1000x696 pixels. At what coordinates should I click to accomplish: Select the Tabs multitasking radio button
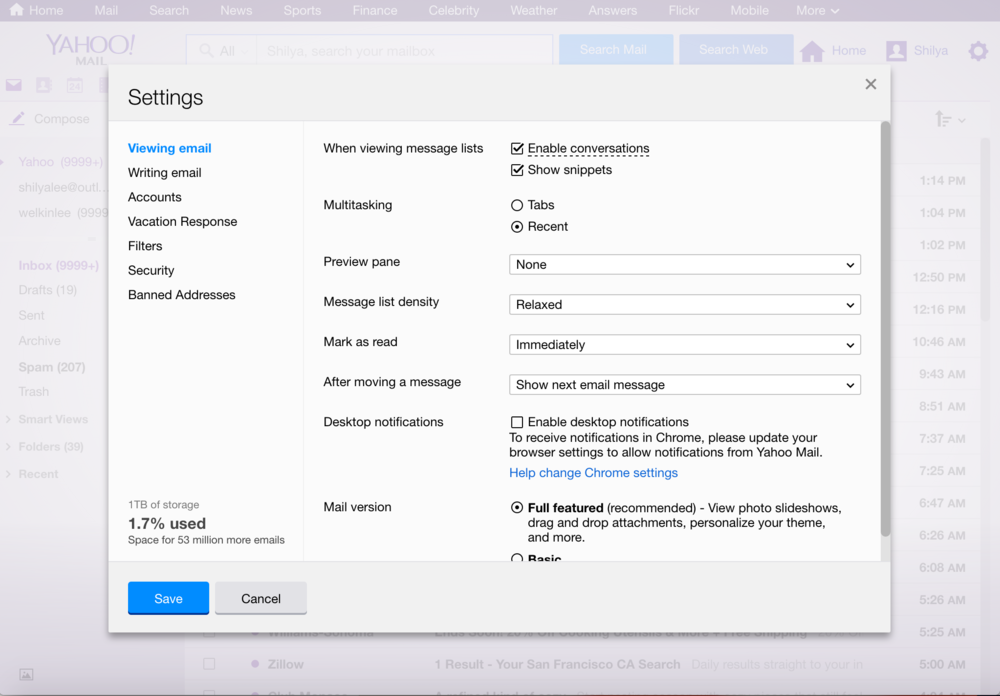click(517, 205)
